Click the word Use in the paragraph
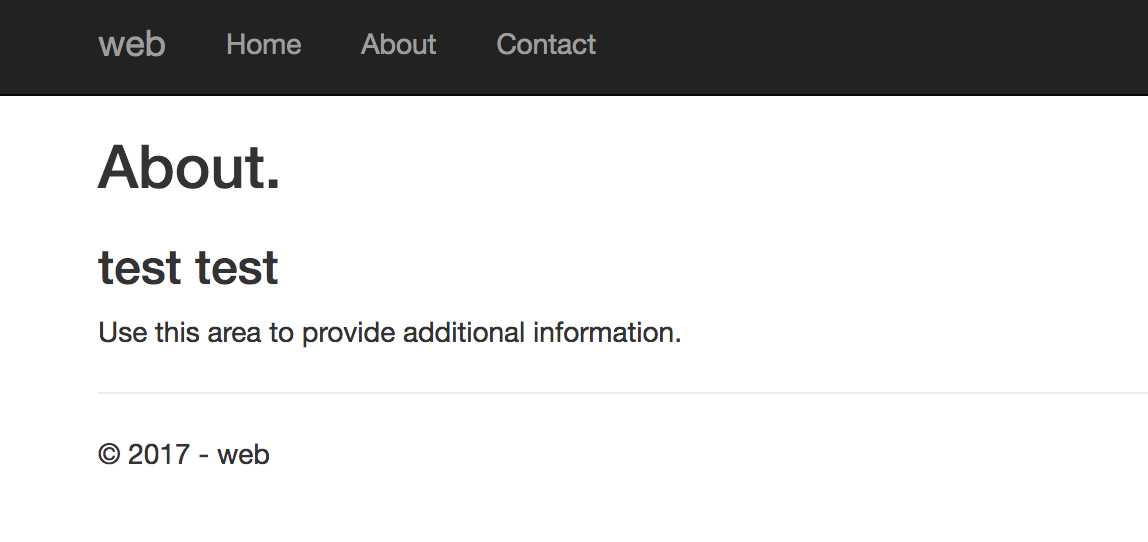This screenshot has width=1148, height=542. tap(122, 332)
